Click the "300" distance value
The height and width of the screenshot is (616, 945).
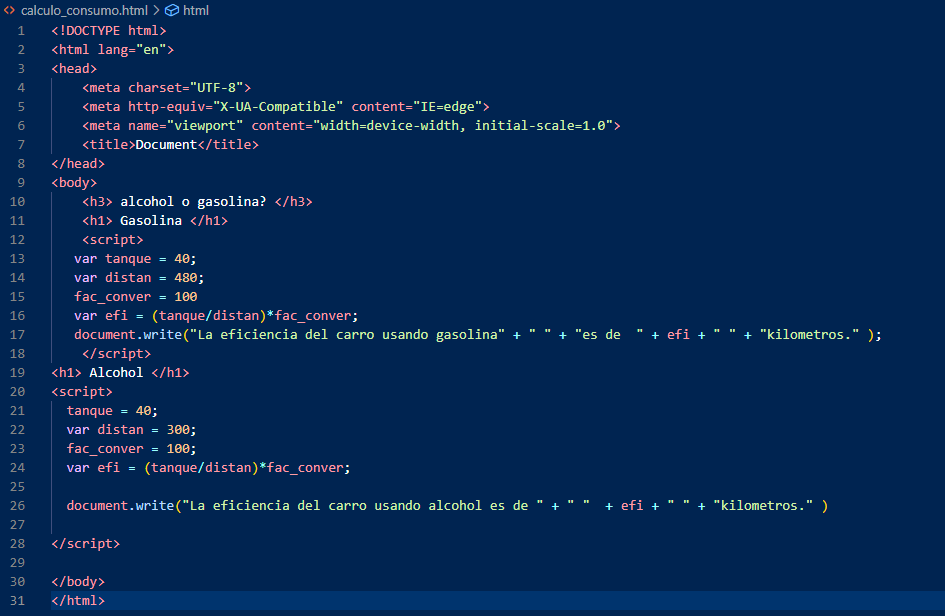click(178, 429)
